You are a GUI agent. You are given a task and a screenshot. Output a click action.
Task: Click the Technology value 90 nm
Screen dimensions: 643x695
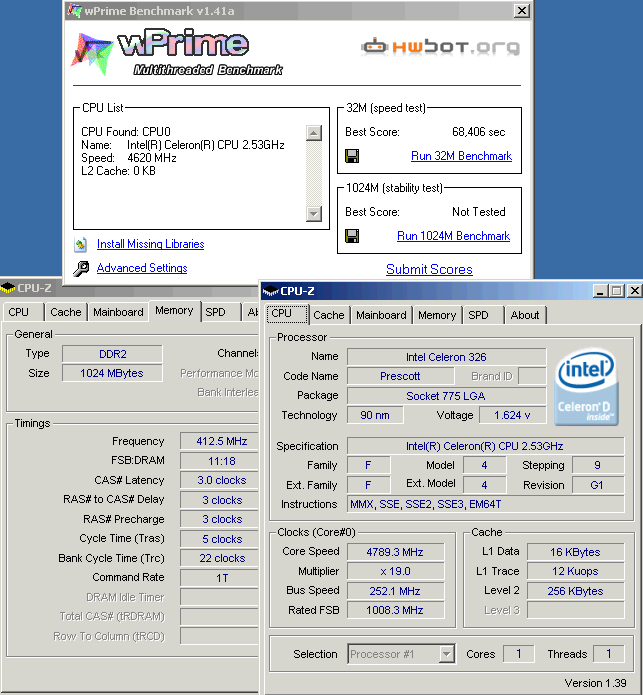click(x=375, y=415)
